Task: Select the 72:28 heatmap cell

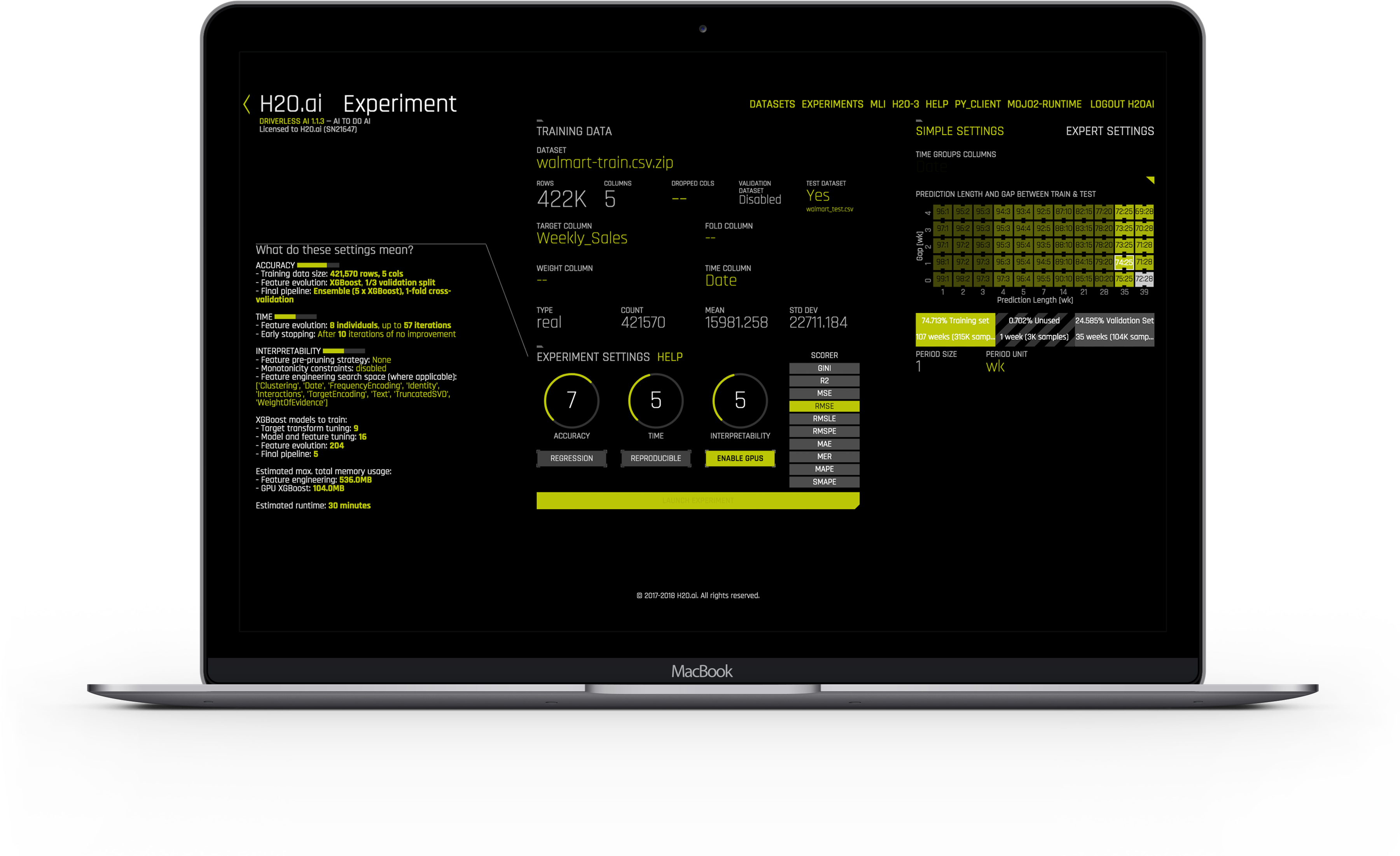Action: (x=1144, y=279)
